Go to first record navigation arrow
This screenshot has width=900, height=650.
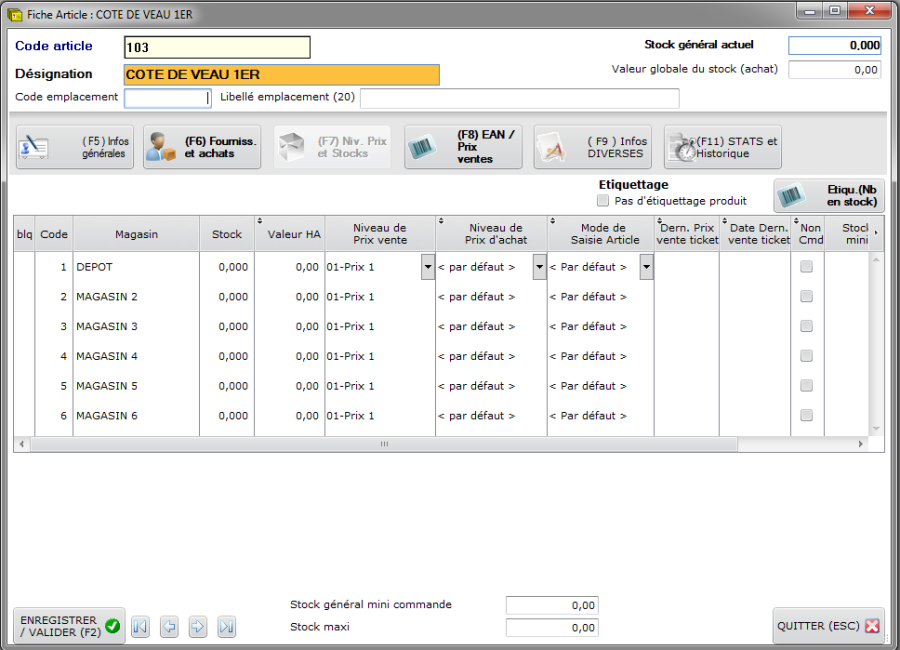[x=140, y=627]
